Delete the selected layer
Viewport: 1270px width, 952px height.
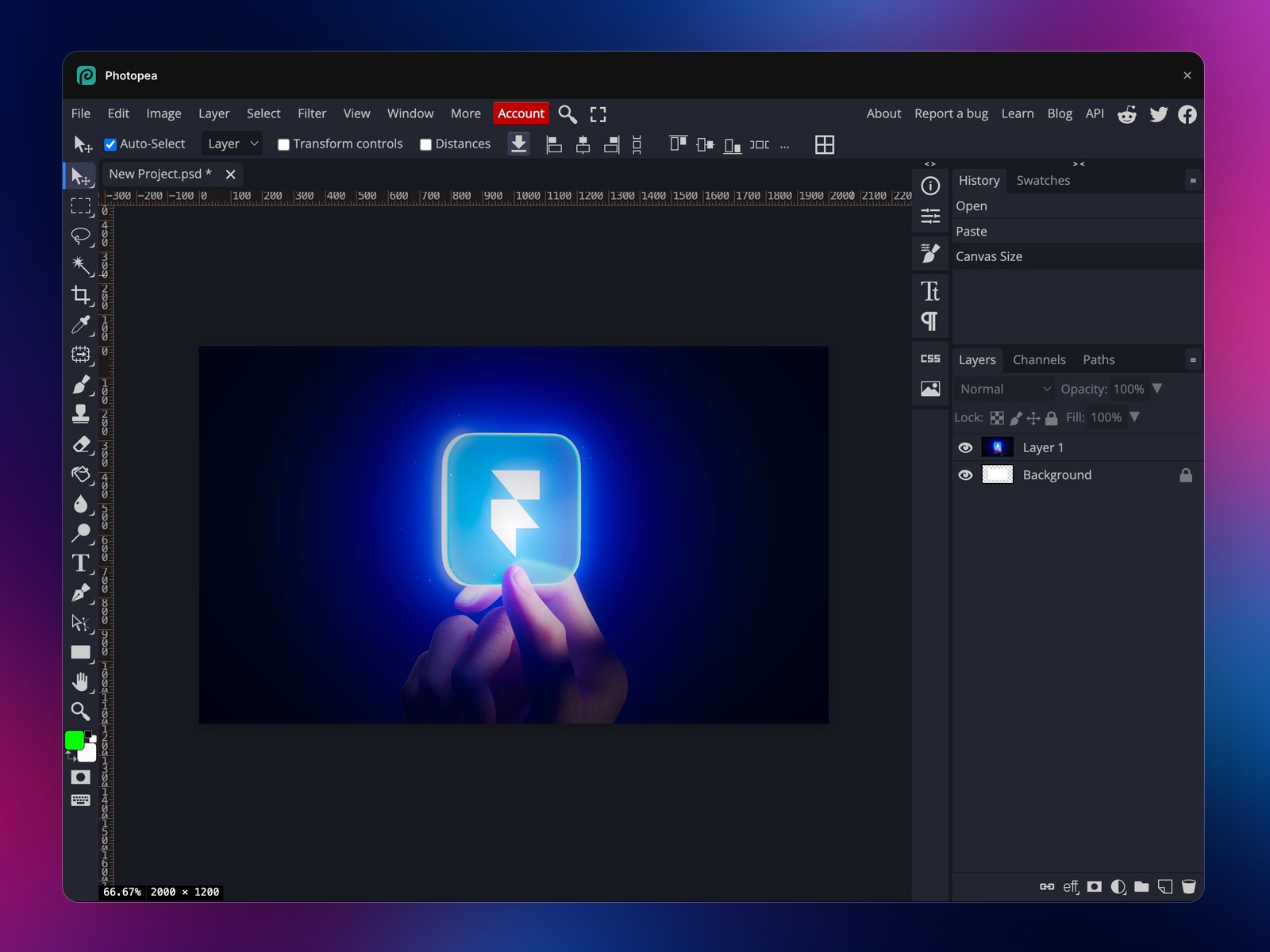click(x=1188, y=887)
